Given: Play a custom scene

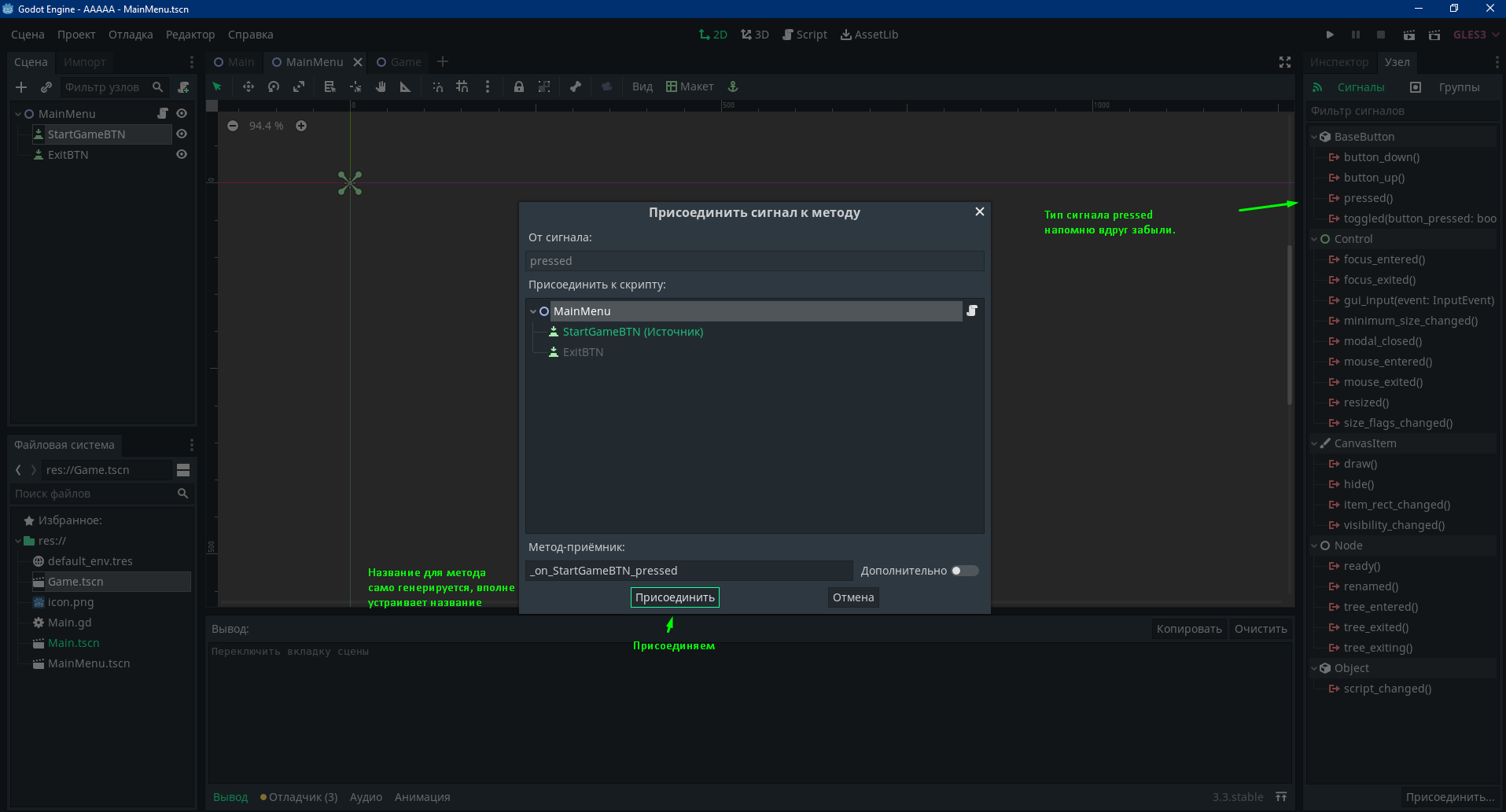Looking at the screenshot, I should pos(1434,35).
